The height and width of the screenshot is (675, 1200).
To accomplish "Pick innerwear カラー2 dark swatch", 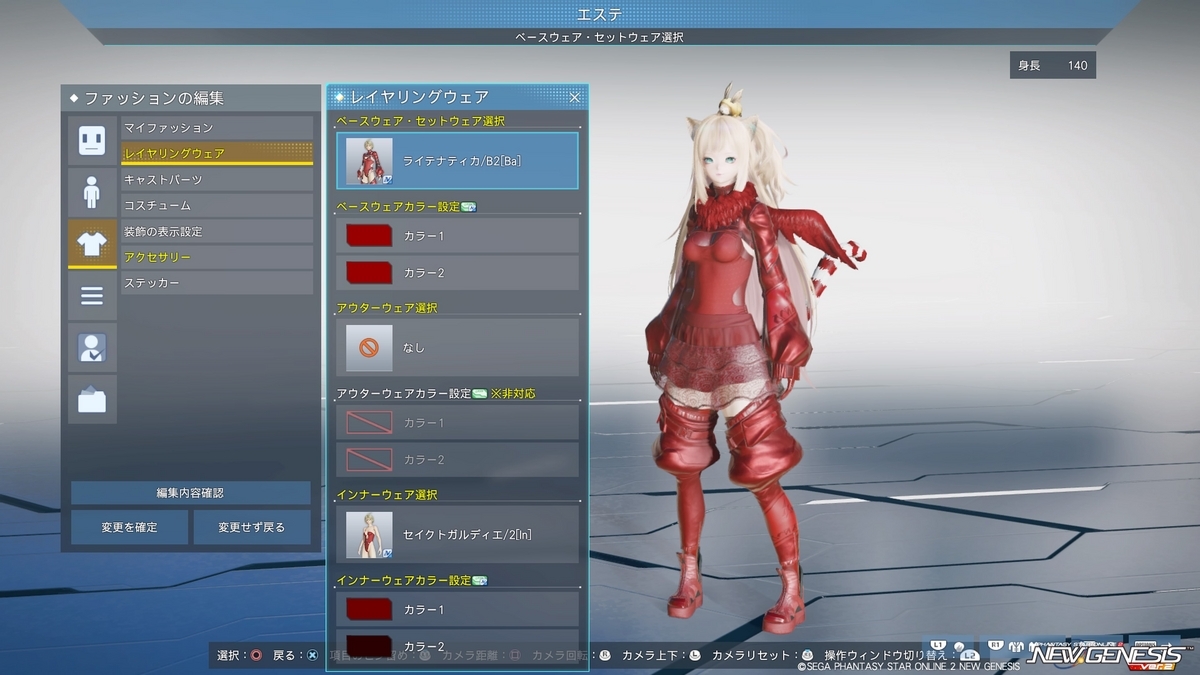I will 369,646.
